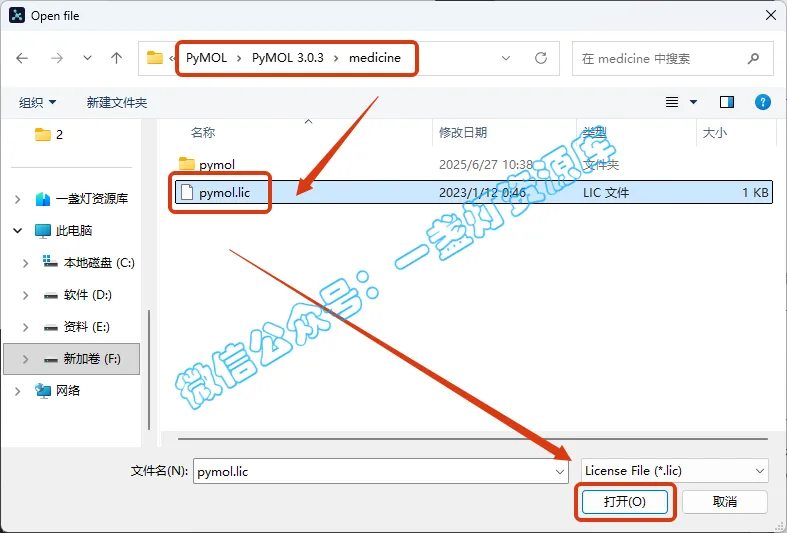Screen dimensions: 787x533
Task: Select medicine breadcrumb segment
Action: tap(375, 58)
